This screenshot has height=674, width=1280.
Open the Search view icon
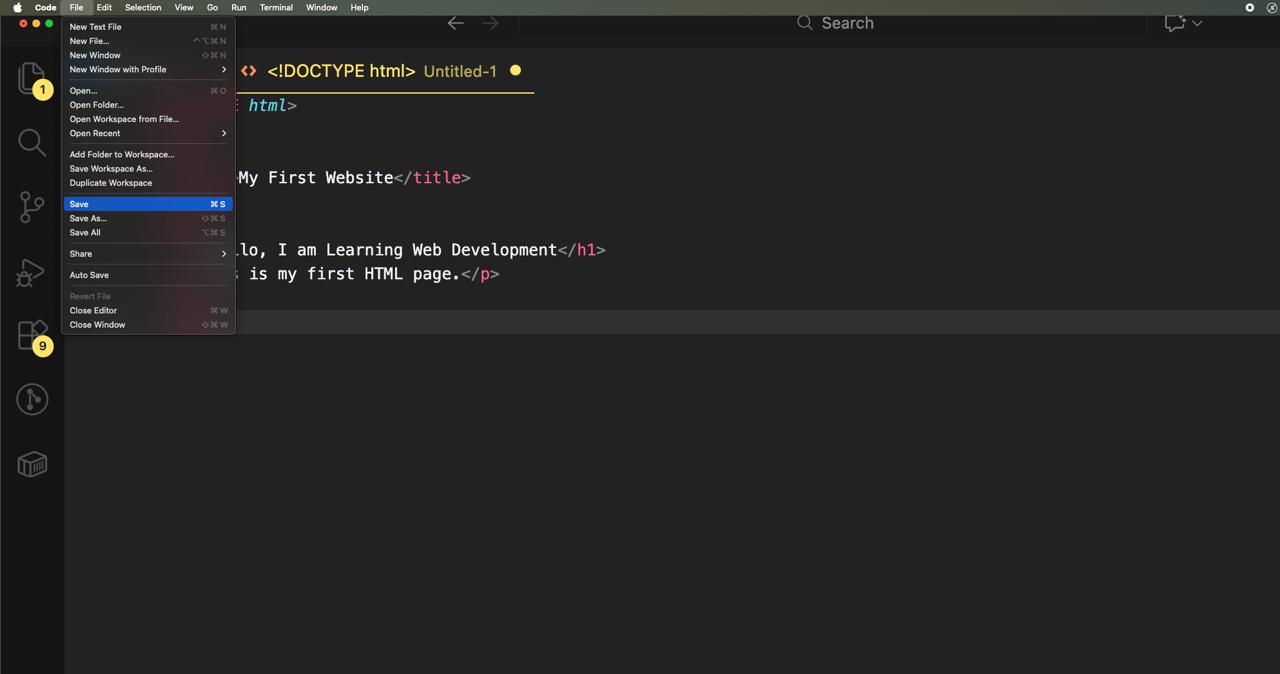(x=32, y=142)
